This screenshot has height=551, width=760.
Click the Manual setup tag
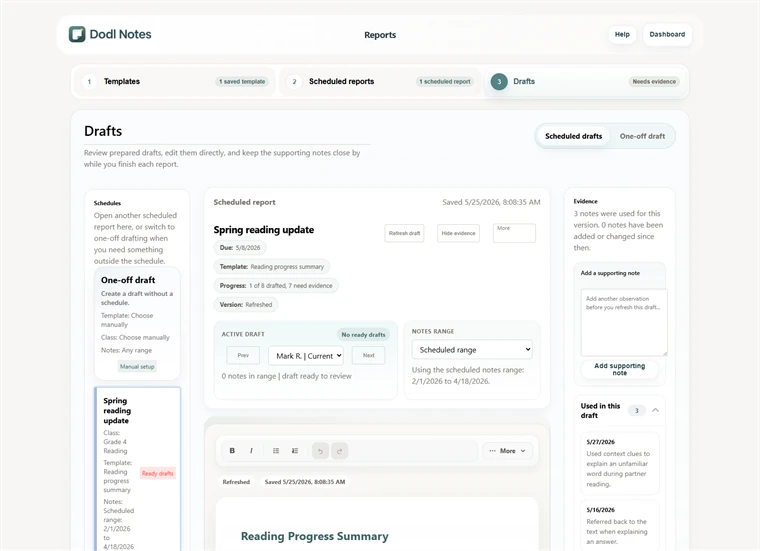137,366
